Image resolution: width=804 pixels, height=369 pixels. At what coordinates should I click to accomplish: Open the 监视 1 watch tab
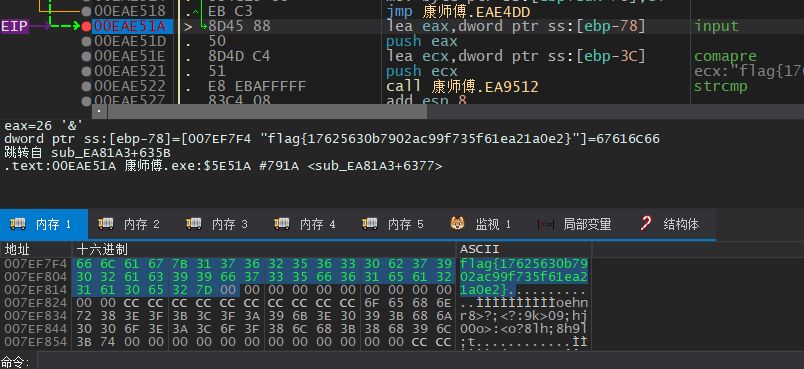pyautogui.click(x=484, y=224)
